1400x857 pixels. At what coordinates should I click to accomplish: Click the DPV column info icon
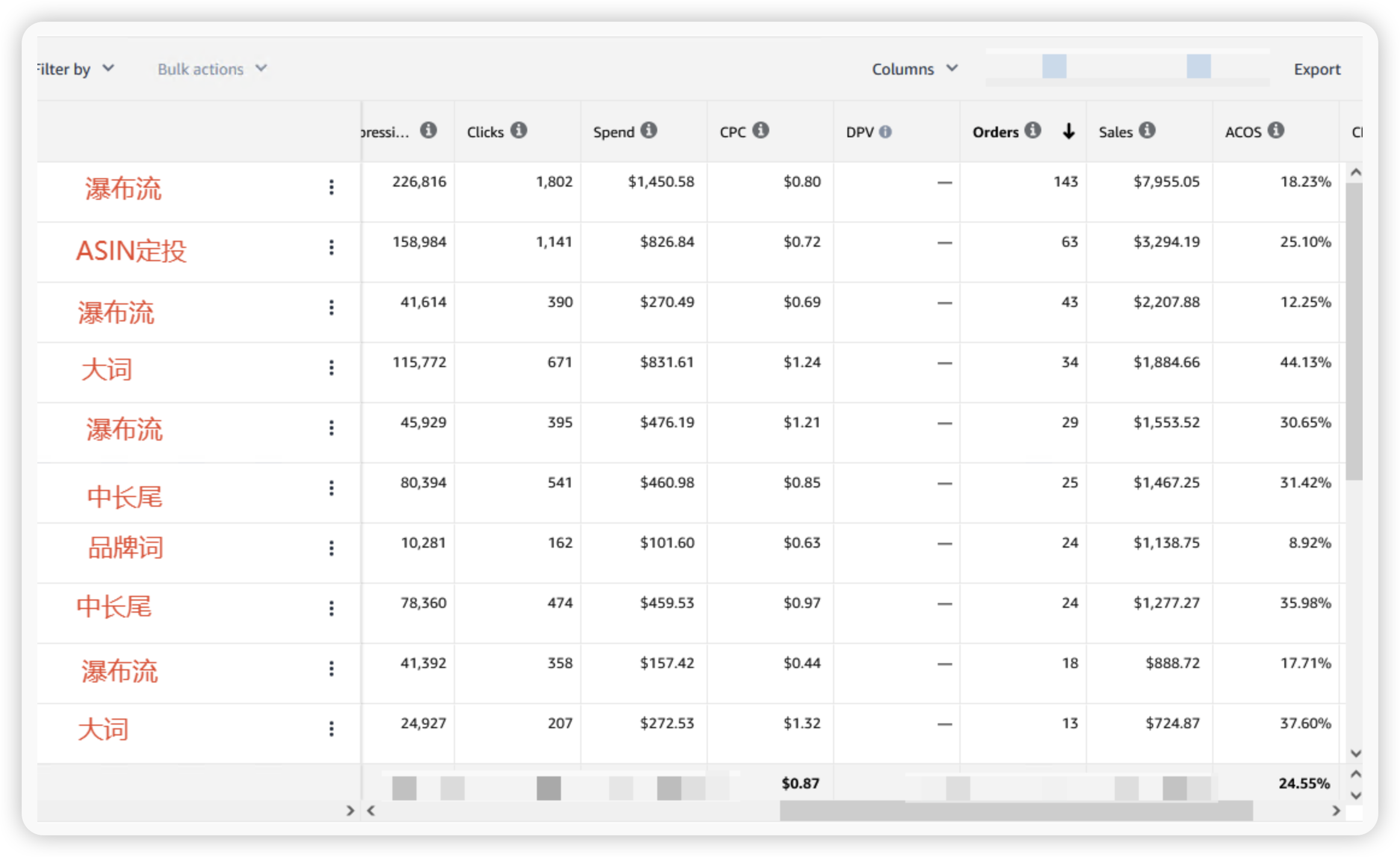[885, 132]
